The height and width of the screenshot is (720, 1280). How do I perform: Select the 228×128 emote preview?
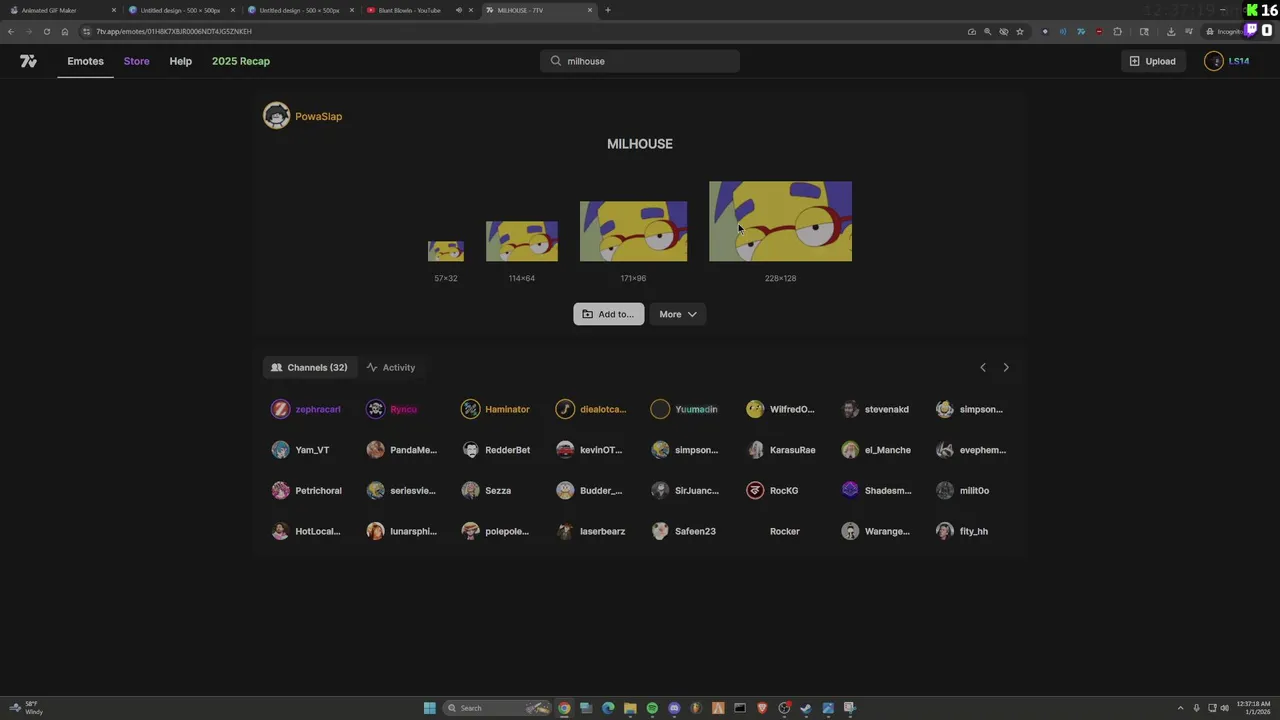pos(780,221)
